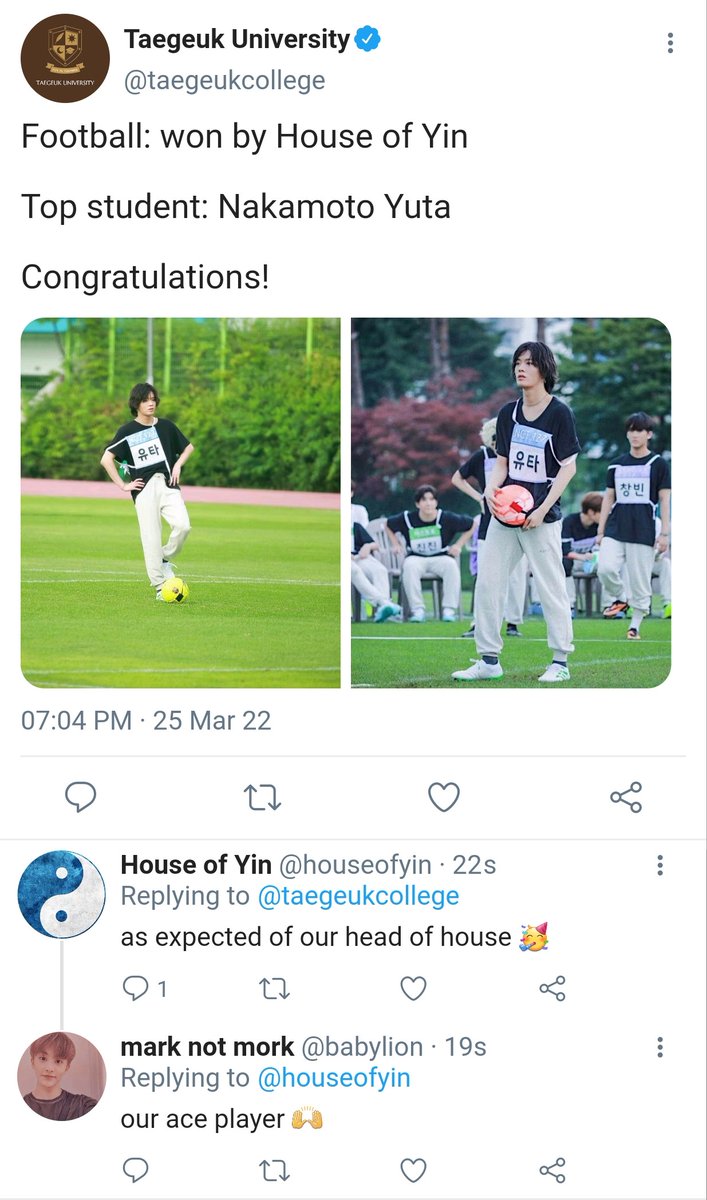707x1200 pixels.
Task: Open more options for Taegeuk University tweet
Action: 670,43
